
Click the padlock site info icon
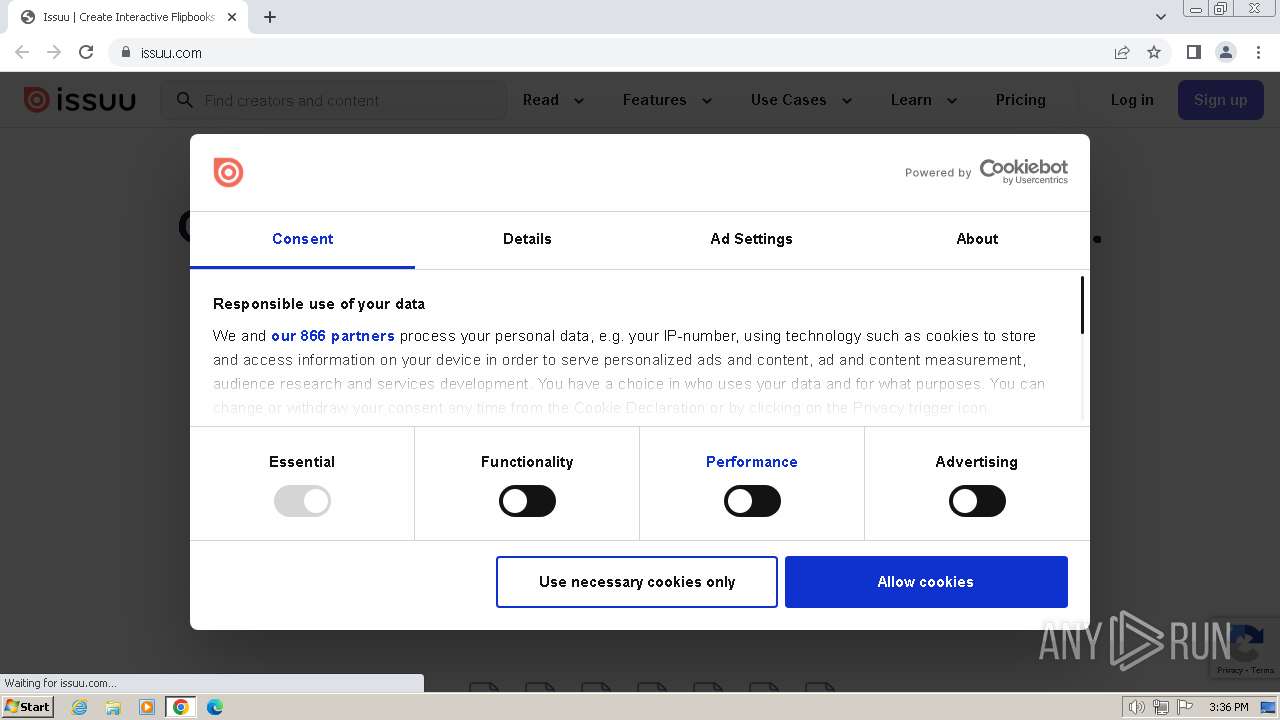pyautogui.click(x=125, y=52)
